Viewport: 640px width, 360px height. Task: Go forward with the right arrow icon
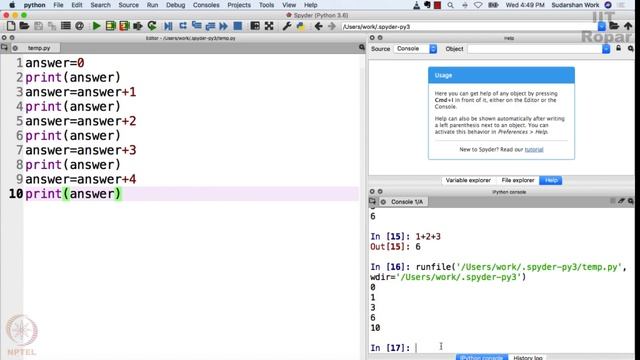[332, 27]
